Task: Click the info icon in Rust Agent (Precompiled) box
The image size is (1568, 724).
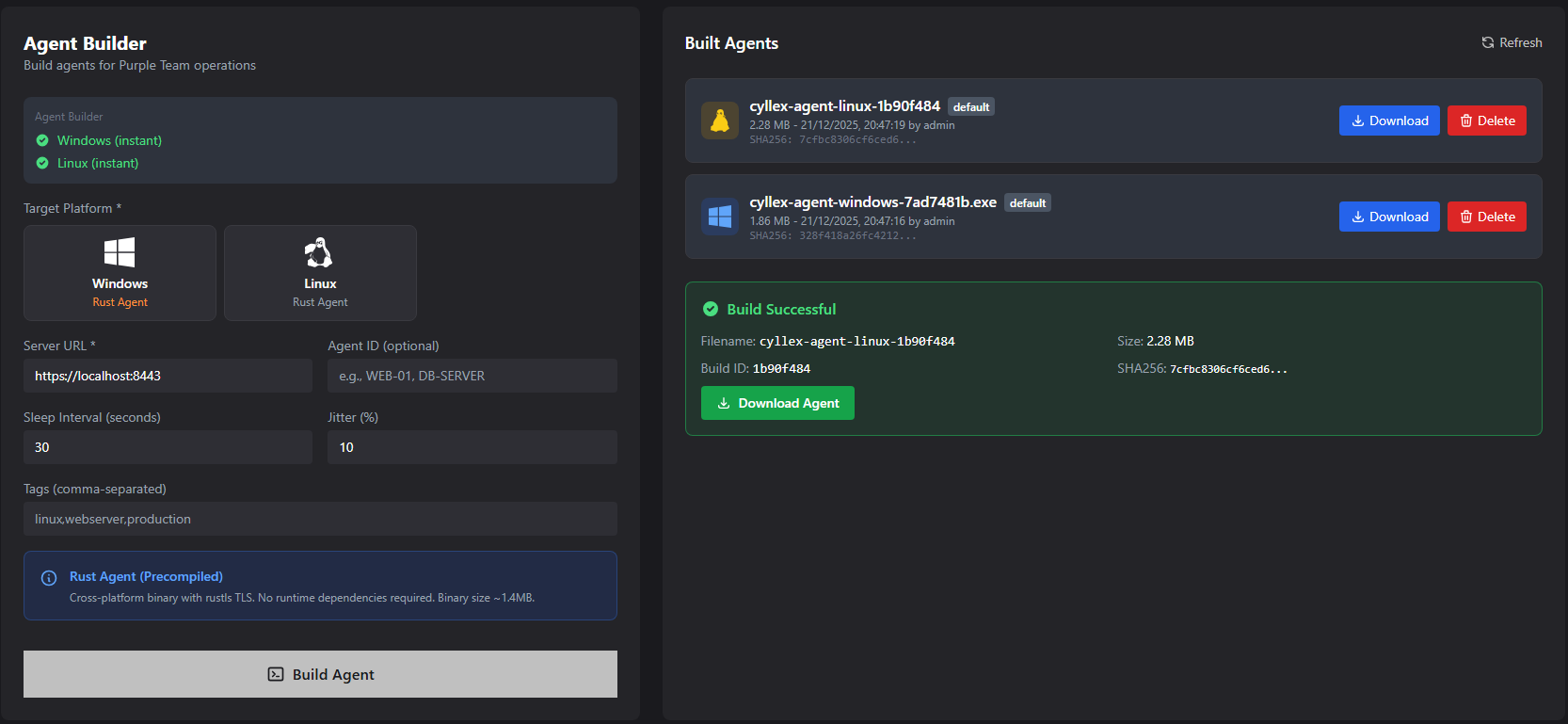Action: coord(49,578)
